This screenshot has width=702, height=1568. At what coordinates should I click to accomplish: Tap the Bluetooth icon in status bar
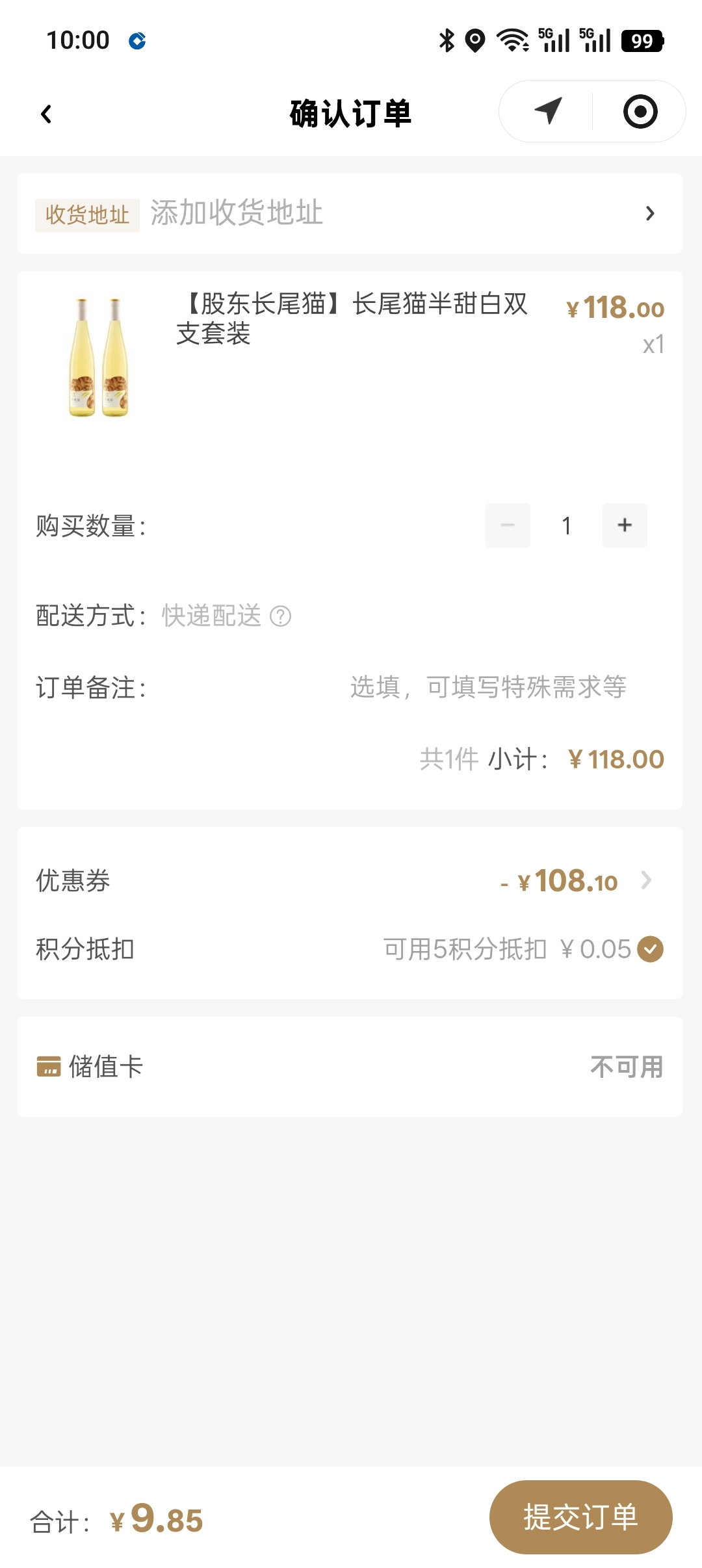[447, 40]
